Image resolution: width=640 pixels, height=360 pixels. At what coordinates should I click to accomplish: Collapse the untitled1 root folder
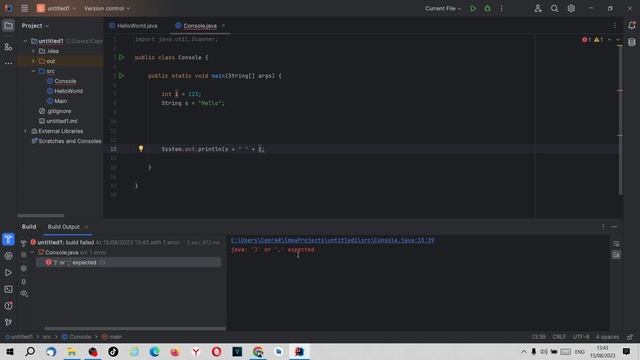(25, 41)
